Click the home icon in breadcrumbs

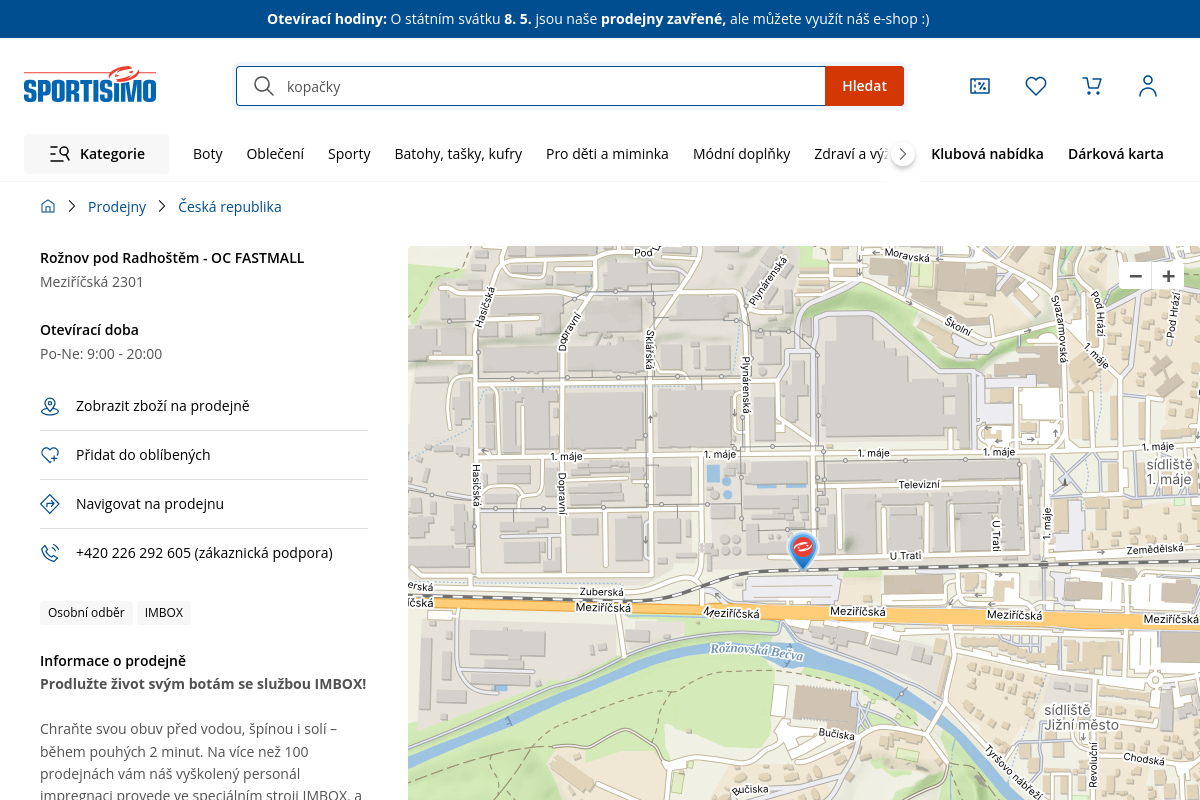coord(48,207)
